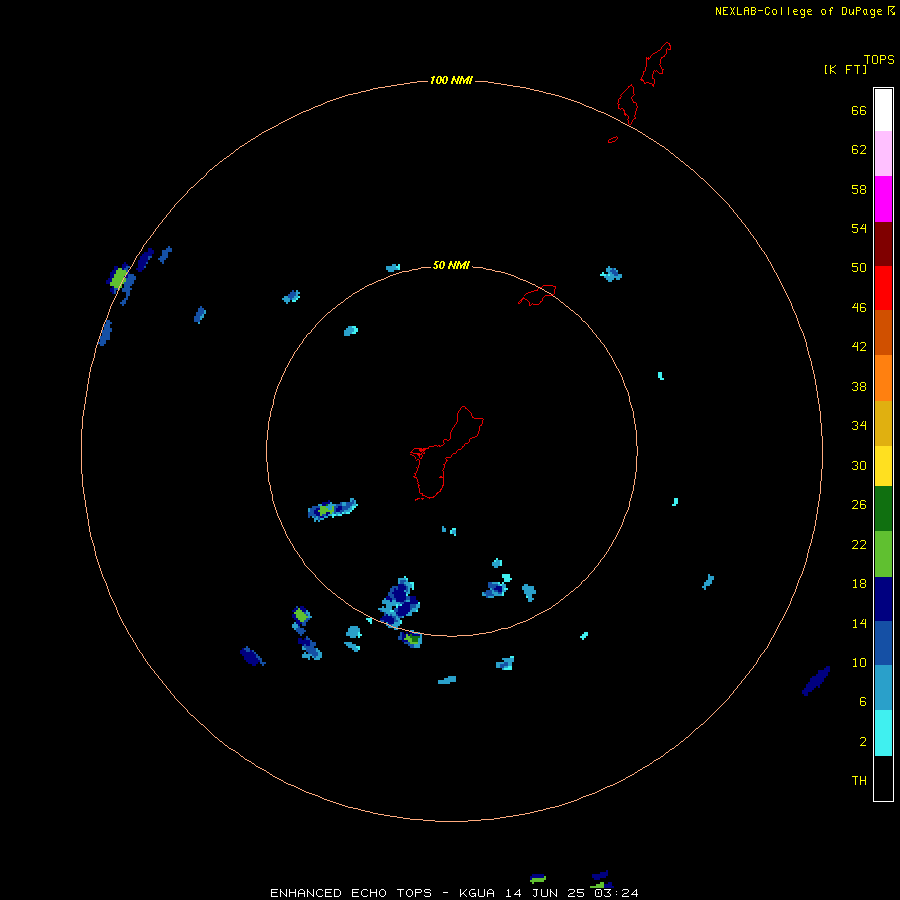Click the island outline crossing the 50 NMI ring
900x900 pixels.
537,295
